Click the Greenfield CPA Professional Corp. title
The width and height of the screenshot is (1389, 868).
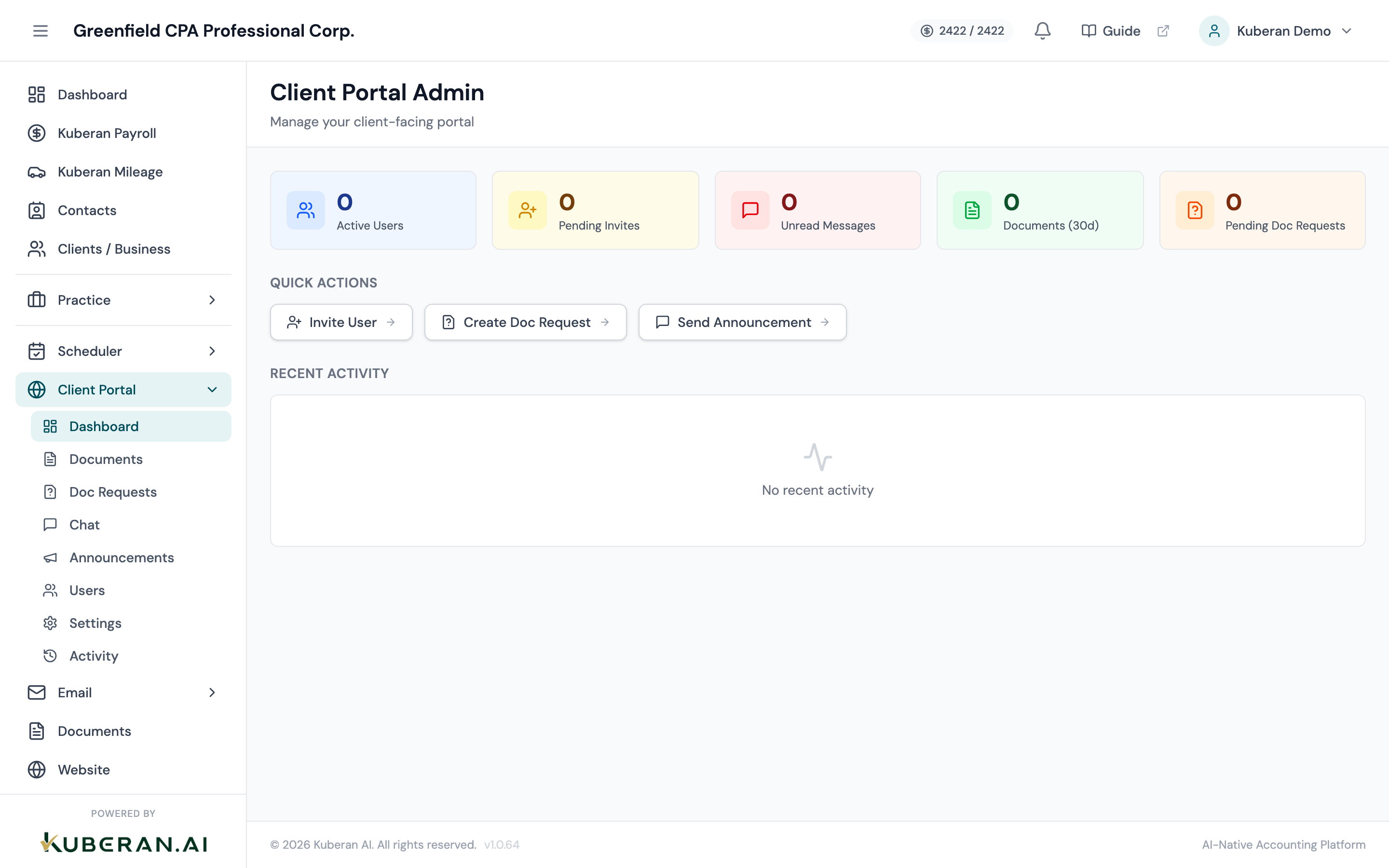[x=214, y=30]
